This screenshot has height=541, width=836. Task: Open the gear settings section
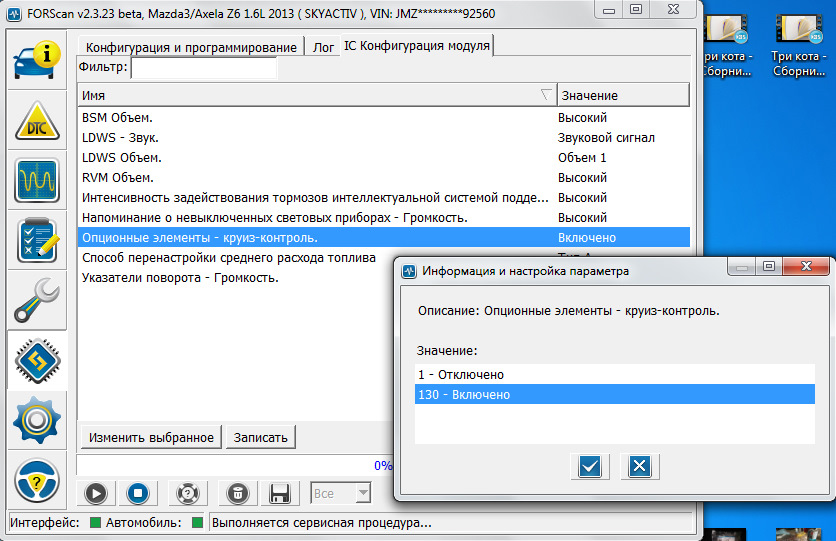coord(37,421)
